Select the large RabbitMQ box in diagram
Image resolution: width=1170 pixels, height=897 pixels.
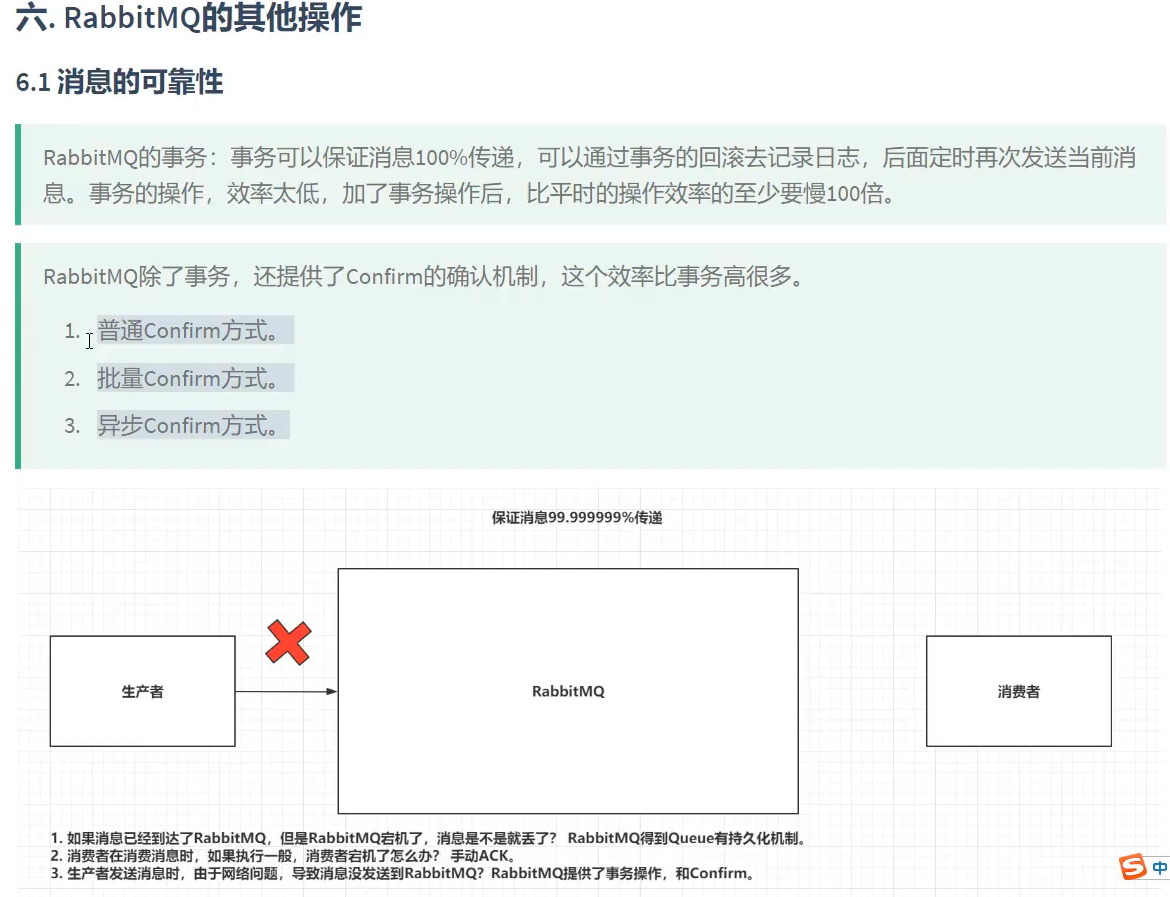coord(567,691)
